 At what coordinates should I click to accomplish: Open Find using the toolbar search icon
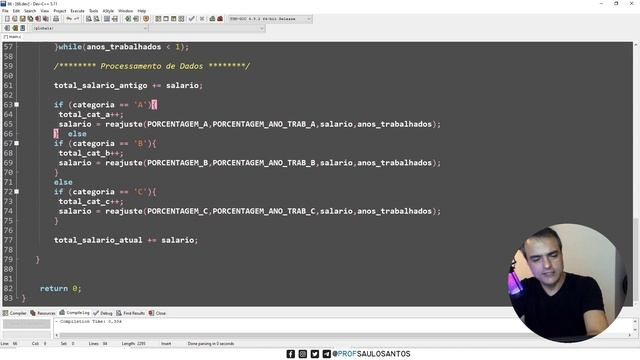pyautogui.click(x=89, y=19)
